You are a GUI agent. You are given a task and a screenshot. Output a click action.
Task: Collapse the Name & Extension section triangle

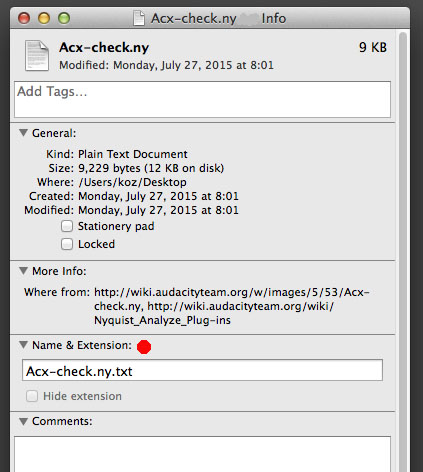coord(23,344)
